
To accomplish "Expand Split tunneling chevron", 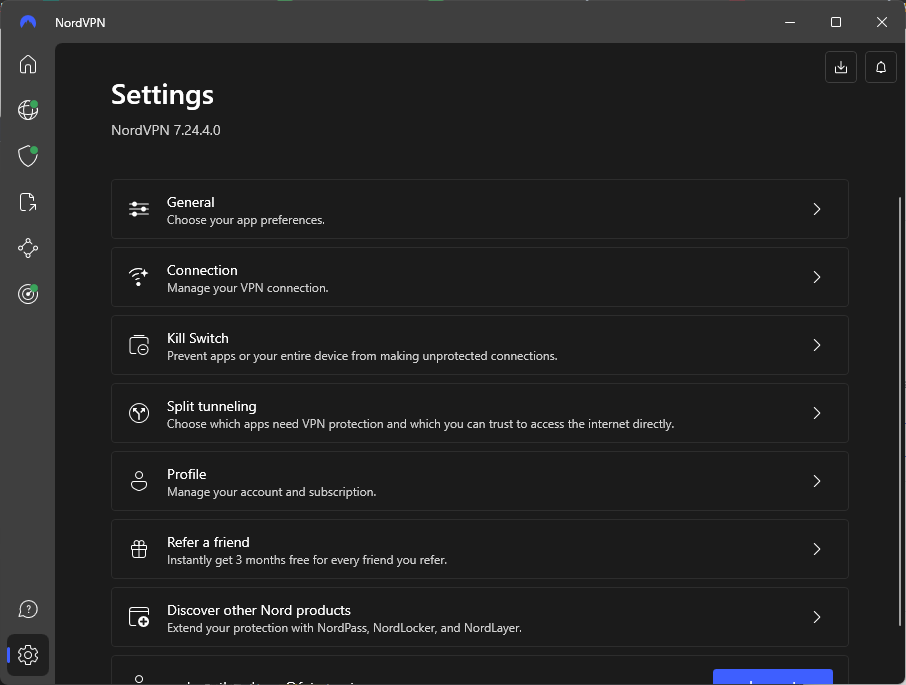I will coord(816,413).
